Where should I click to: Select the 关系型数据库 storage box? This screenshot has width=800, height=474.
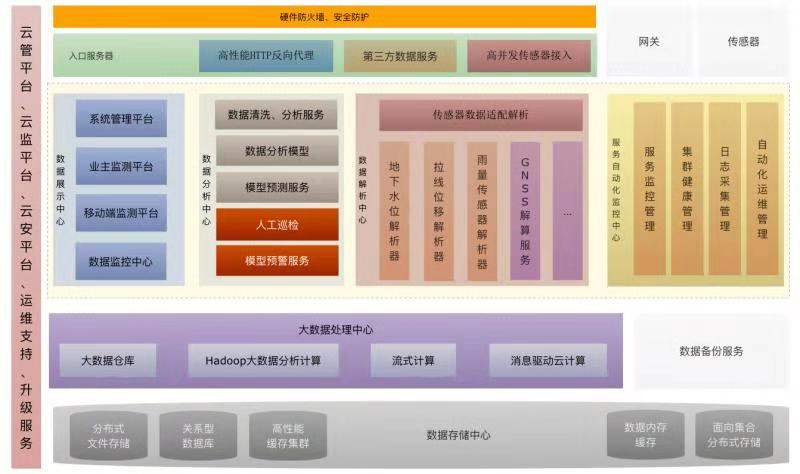[198, 435]
